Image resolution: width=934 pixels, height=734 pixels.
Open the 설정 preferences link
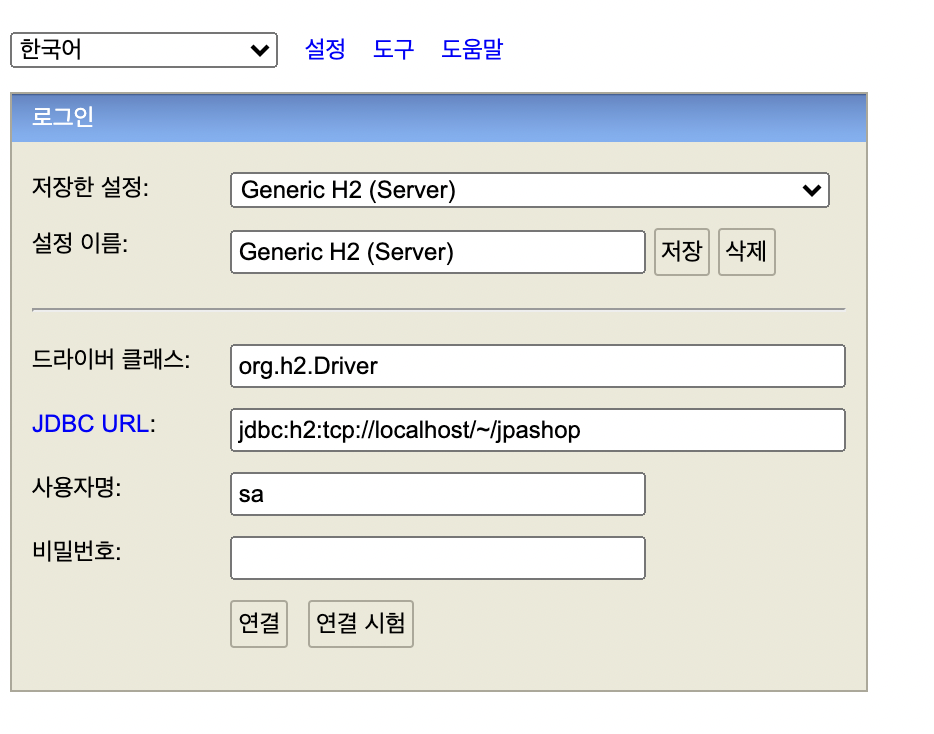(325, 49)
